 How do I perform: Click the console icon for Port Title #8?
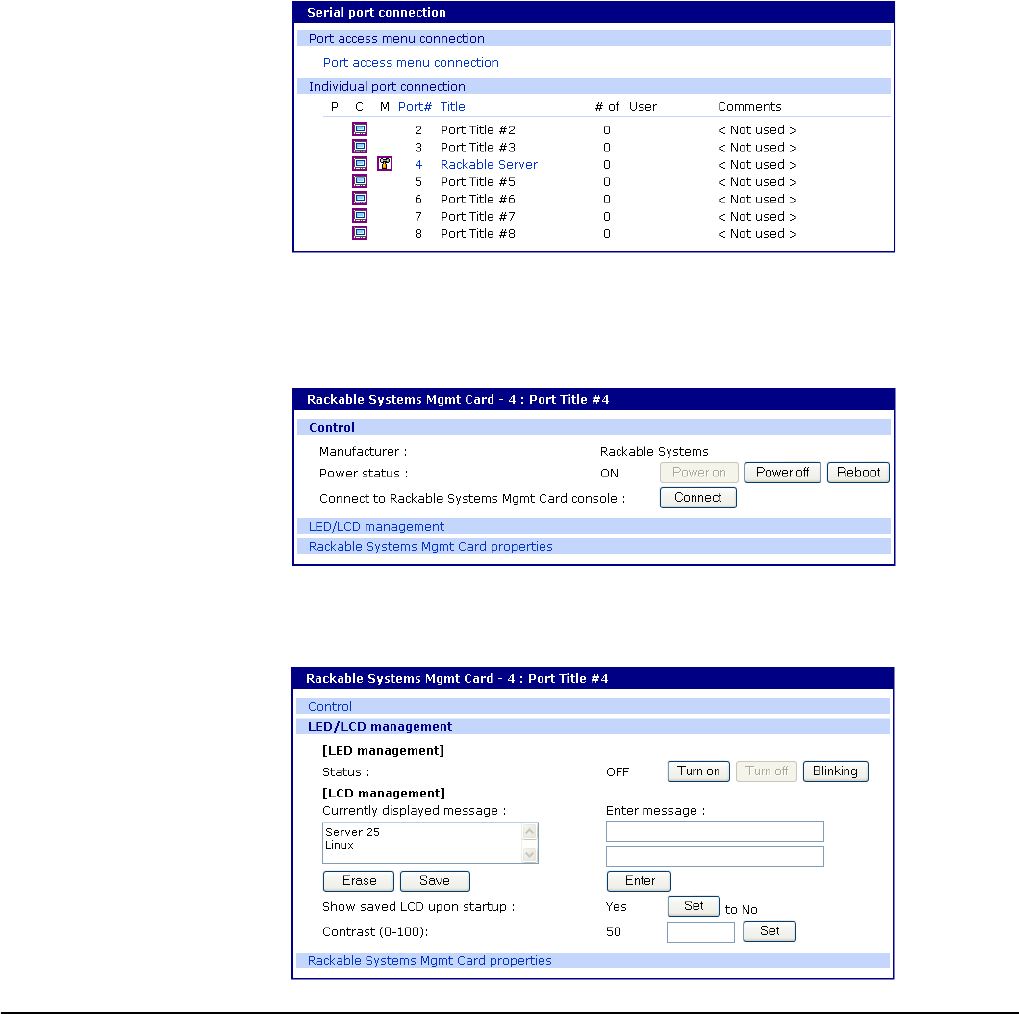pos(359,233)
